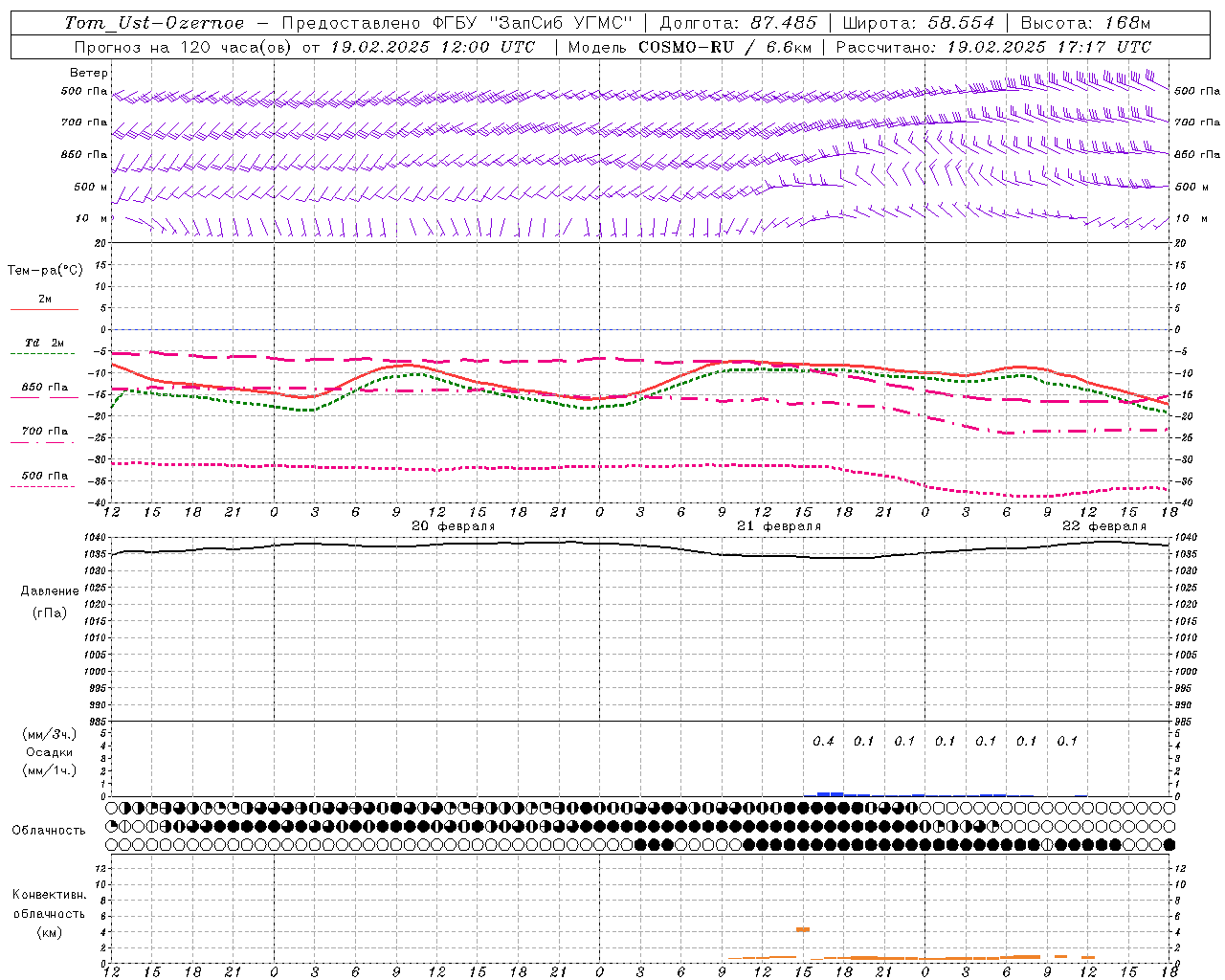Click the 850 гПа temperature legend line sample
This screenshot has width=1225, height=980.
point(44,397)
